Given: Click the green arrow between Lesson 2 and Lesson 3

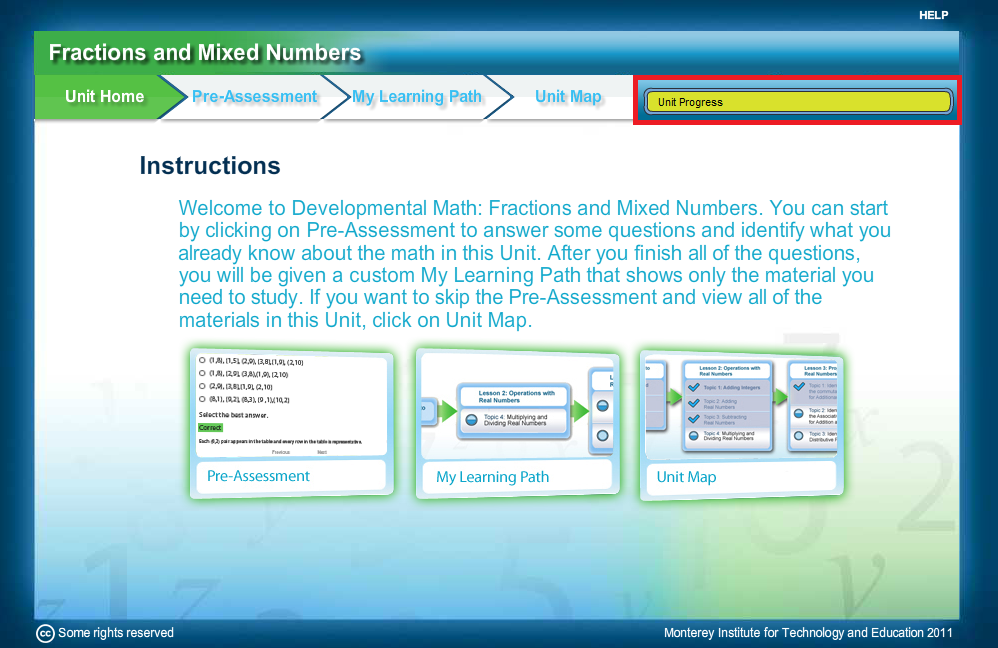Looking at the screenshot, I should pyautogui.click(x=779, y=398).
